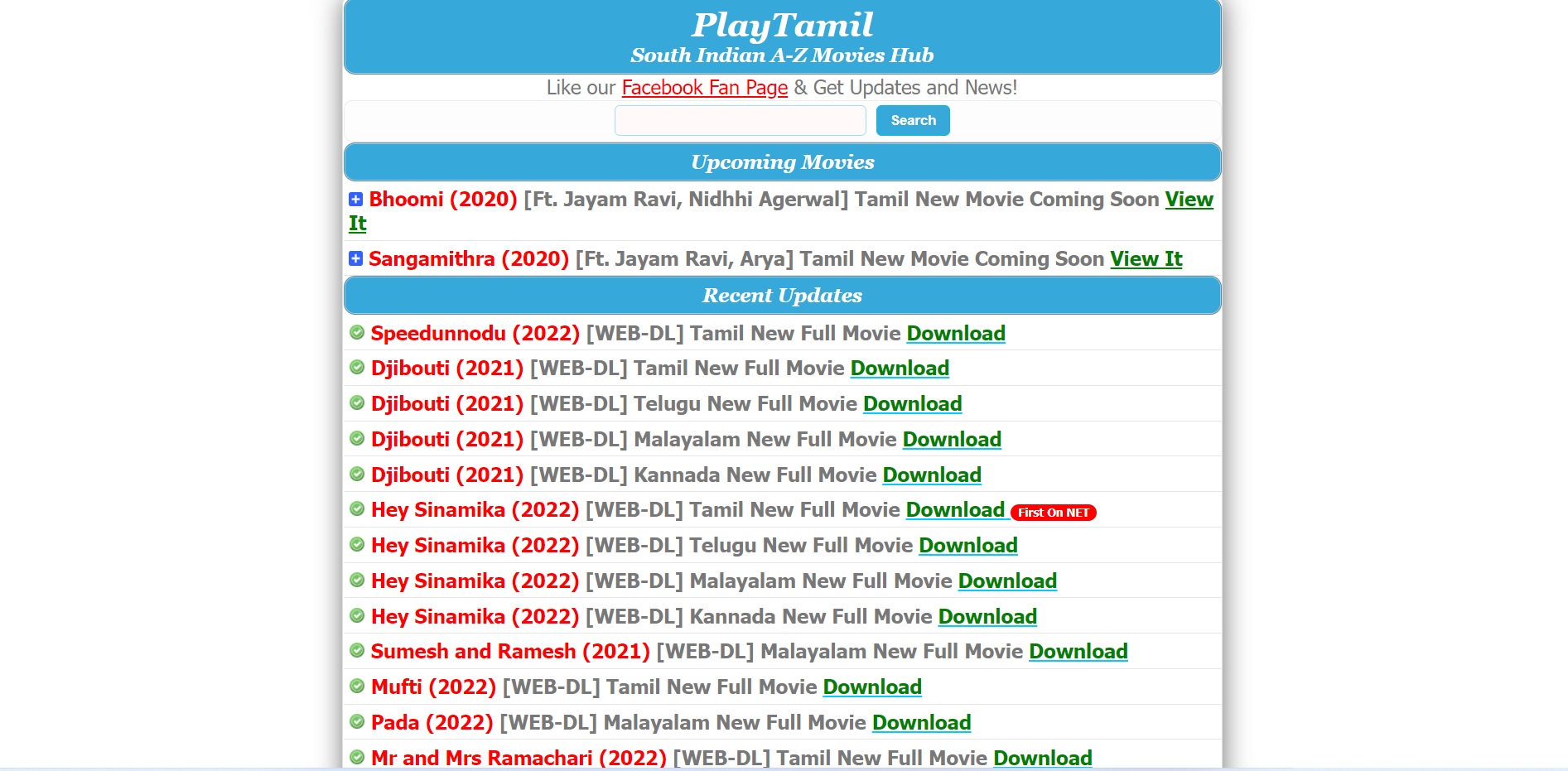Download Djibouti (2021) Telugu movie
The height and width of the screenshot is (771, 1568).
coord(913,404)
